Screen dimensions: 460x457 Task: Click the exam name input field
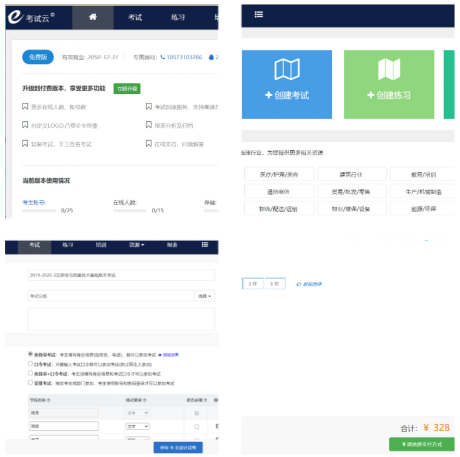(x=121, y=275)
